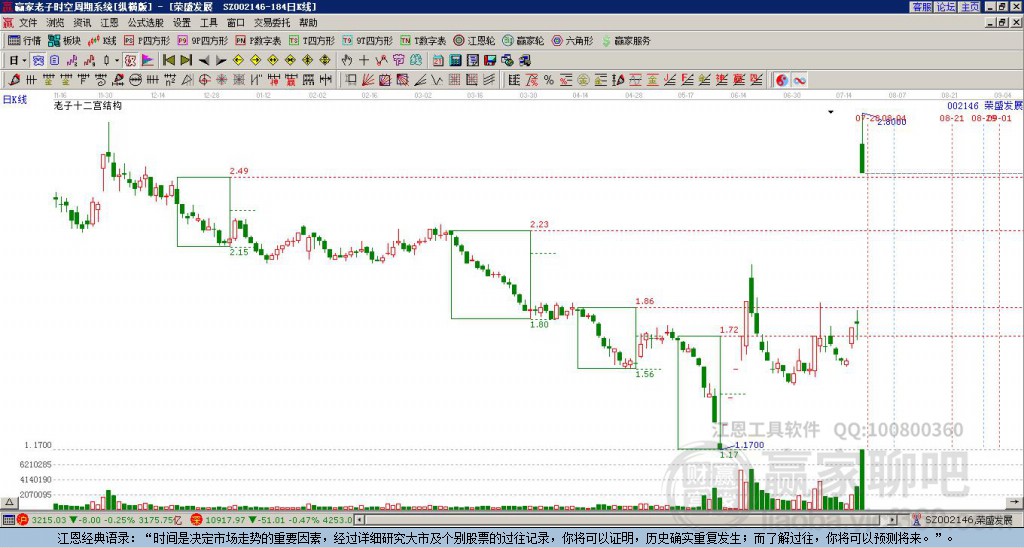
Task: Click the horizontal scrollbar right arrow
Action: pos(893,520)
